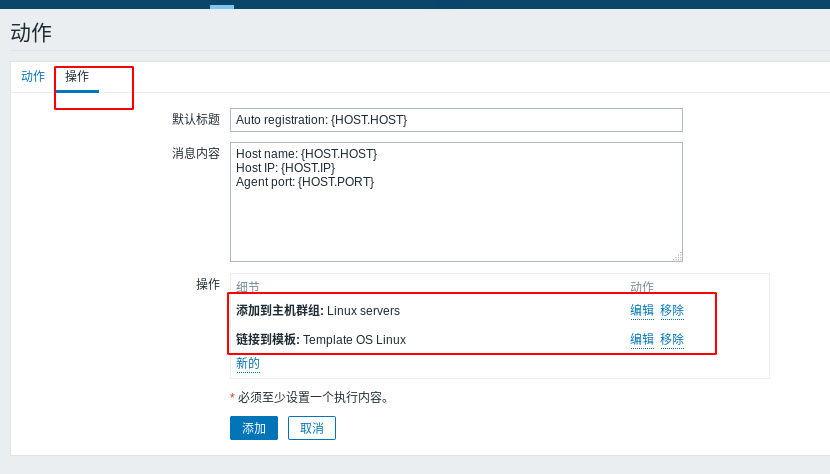Click the 默认标题 field label
Image resolution: width=830 pixels, height=474 pixels.
[x=196, y=120]
